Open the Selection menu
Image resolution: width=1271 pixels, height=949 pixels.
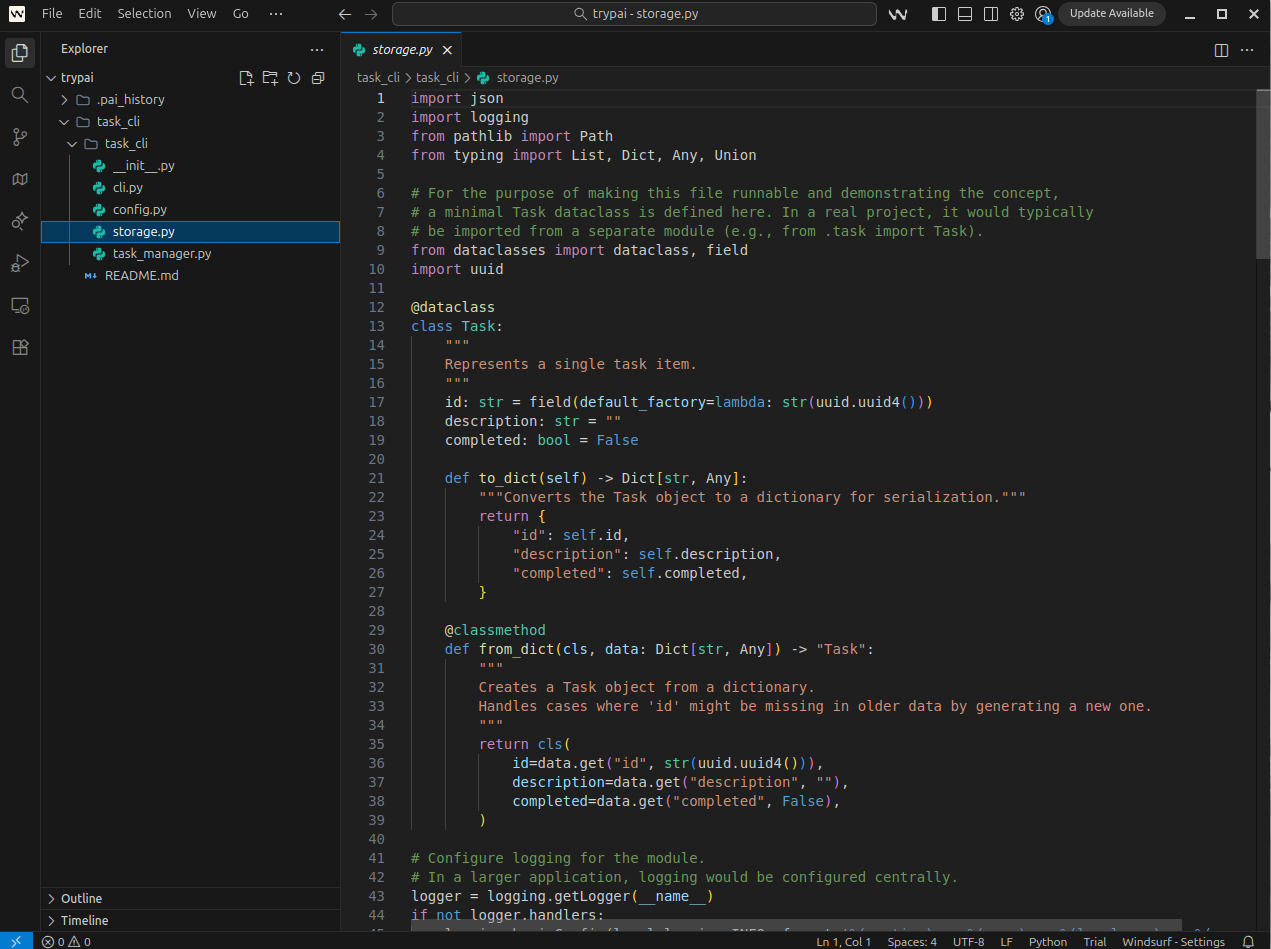coord(144,14)
